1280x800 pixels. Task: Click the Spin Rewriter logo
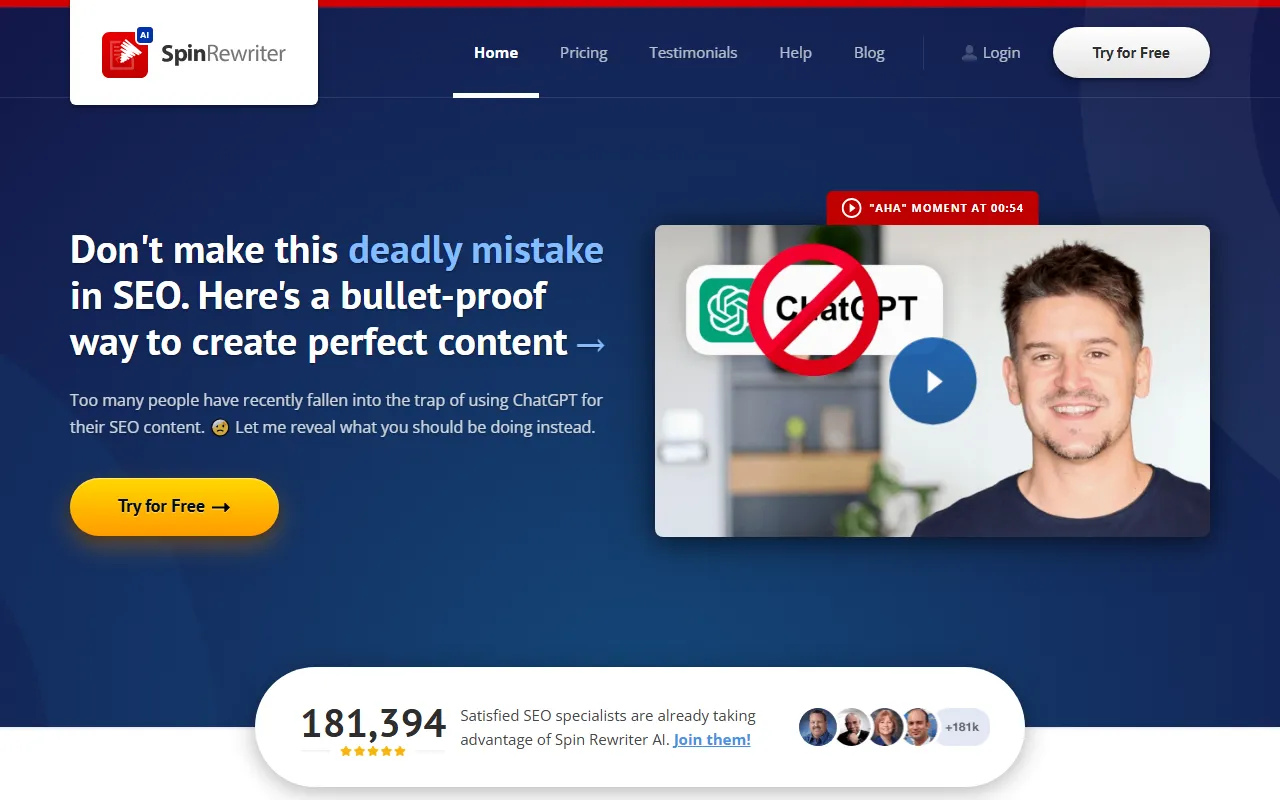(x=194, y=53)
